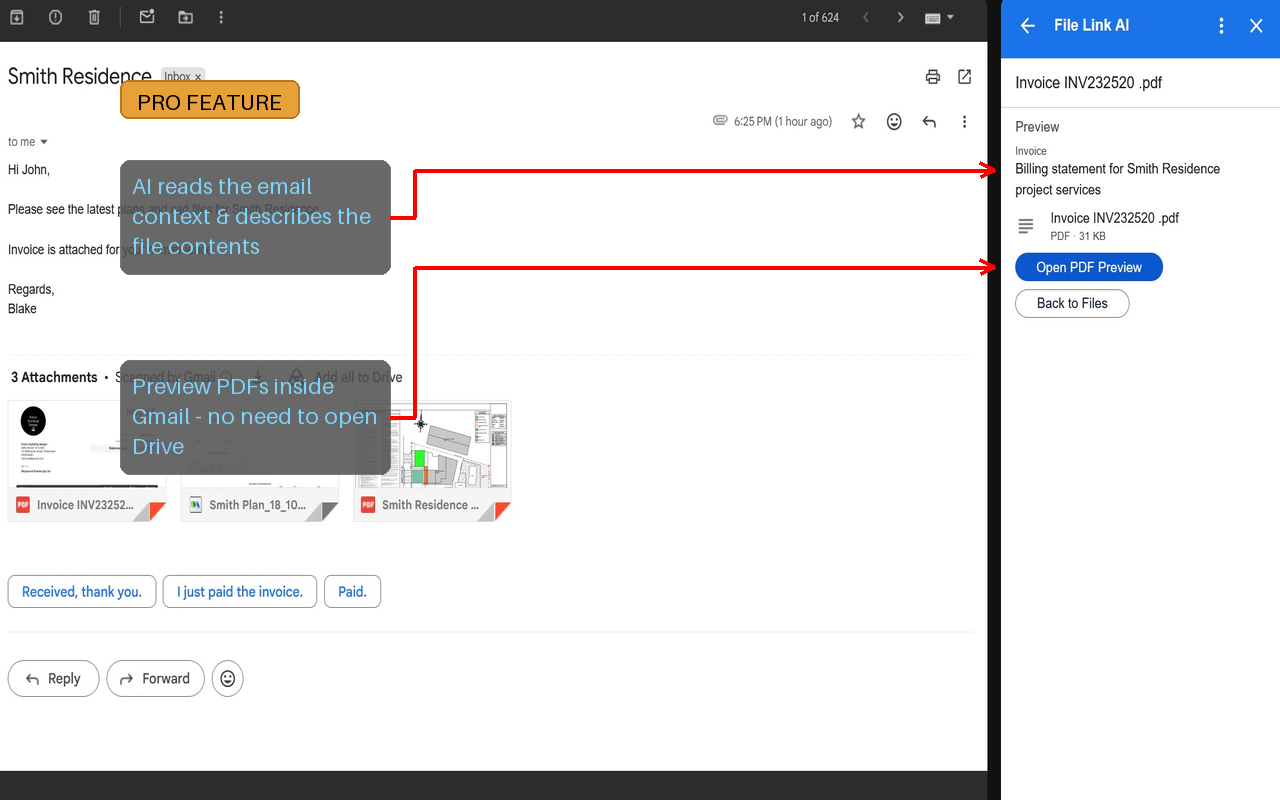The height and width of the screenshot is (800, 1280).
Task: Remove the Inbox label from the email
Action: click(x=198, y=77)
